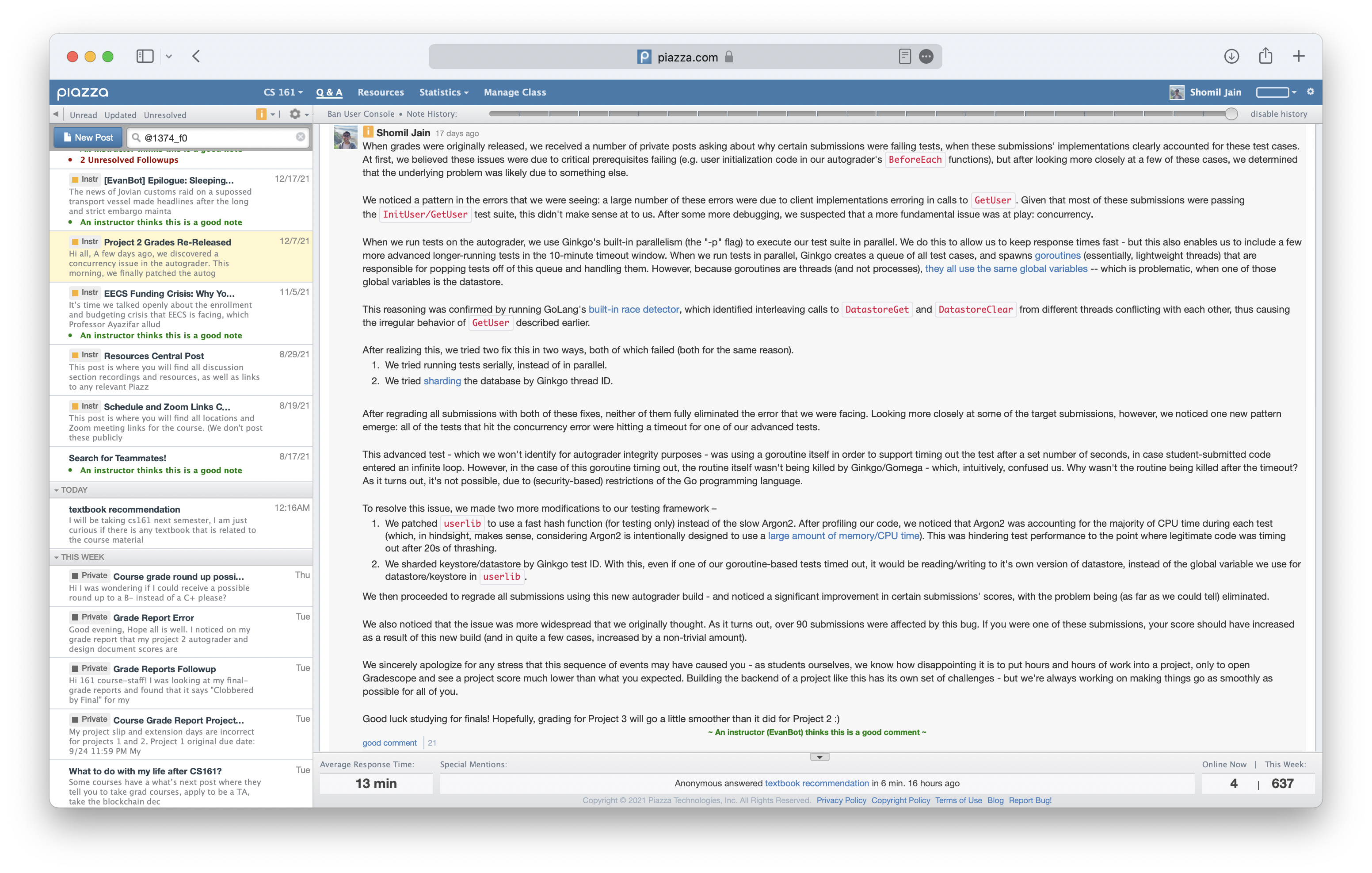Open the CS 161 class dropdown

282,92
